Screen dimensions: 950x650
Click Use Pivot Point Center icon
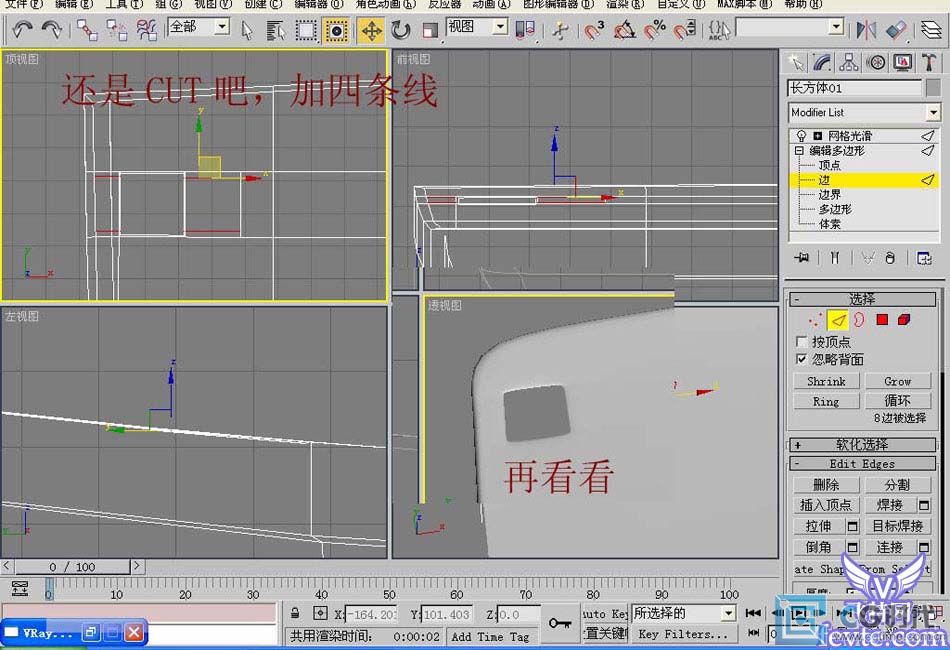[x=525, y=30]
